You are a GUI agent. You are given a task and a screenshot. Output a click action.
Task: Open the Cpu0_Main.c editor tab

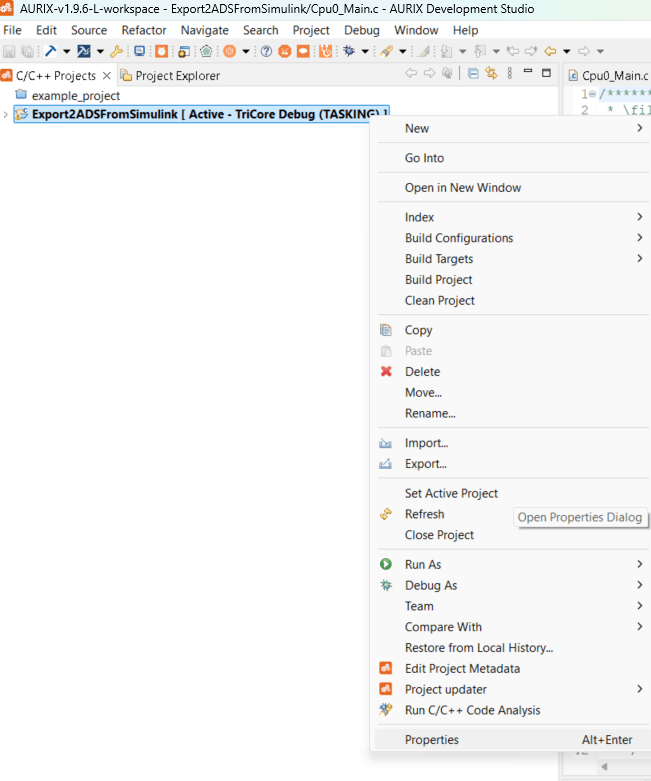614,76
